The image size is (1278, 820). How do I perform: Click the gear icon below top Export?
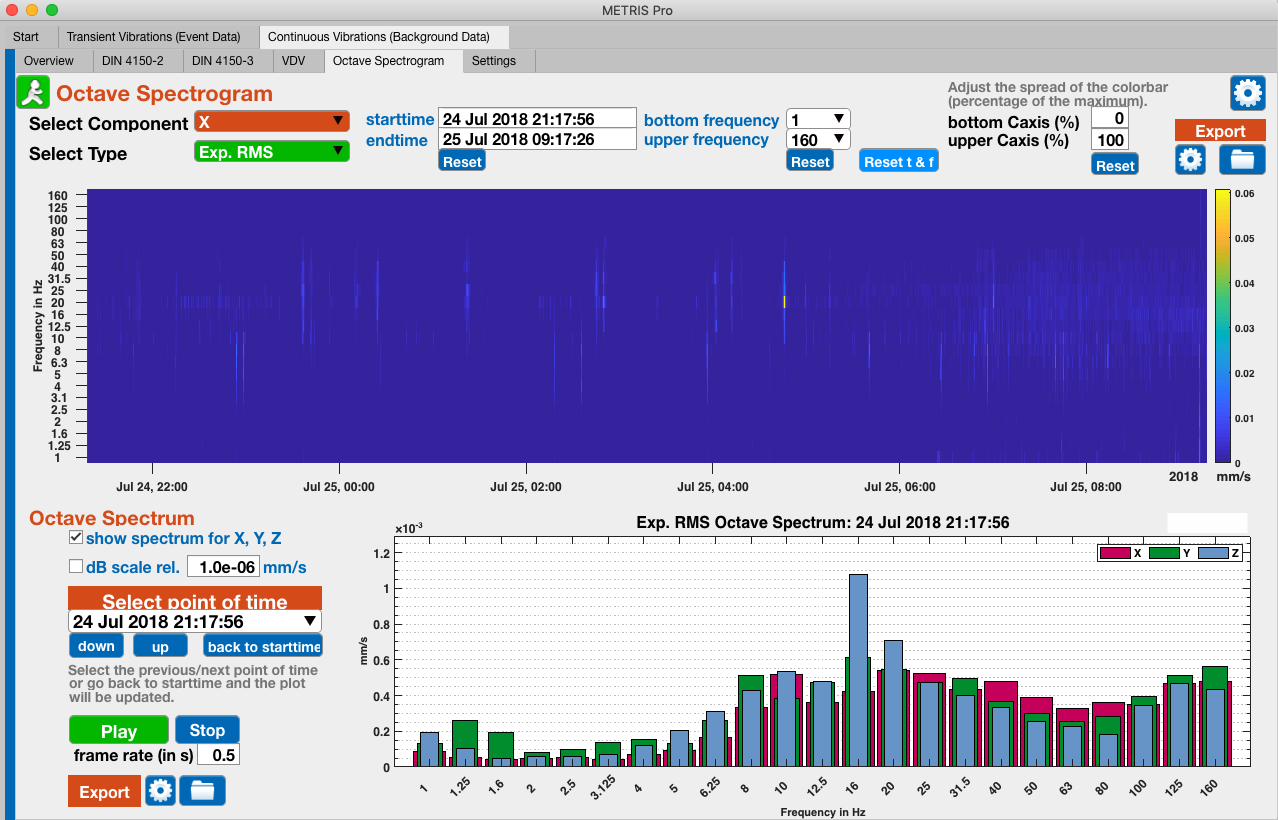[1189, 159]
